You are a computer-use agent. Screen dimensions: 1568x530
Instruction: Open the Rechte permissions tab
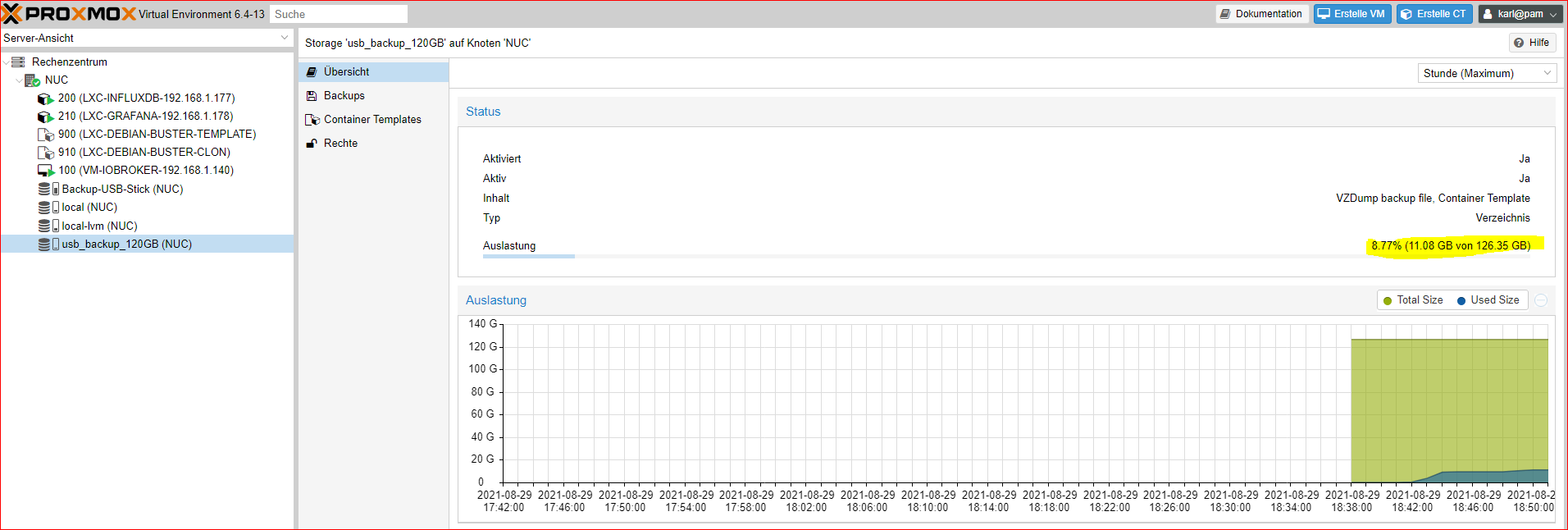click(x=374, y=144)
